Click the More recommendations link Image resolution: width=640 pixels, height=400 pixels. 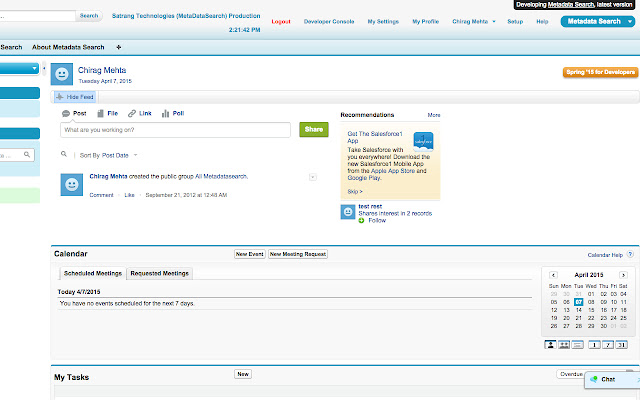434,115
